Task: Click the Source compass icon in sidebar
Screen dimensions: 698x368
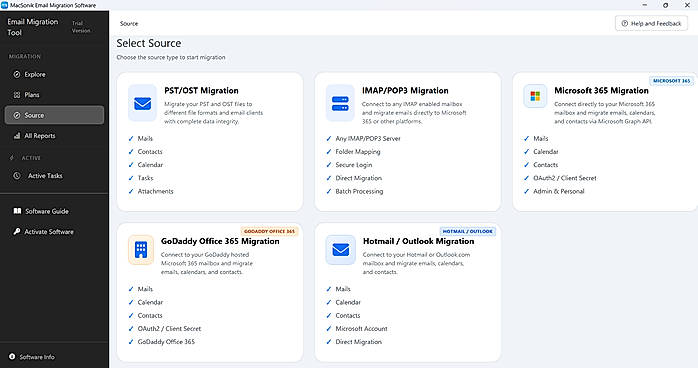Action: pos(17,115)
